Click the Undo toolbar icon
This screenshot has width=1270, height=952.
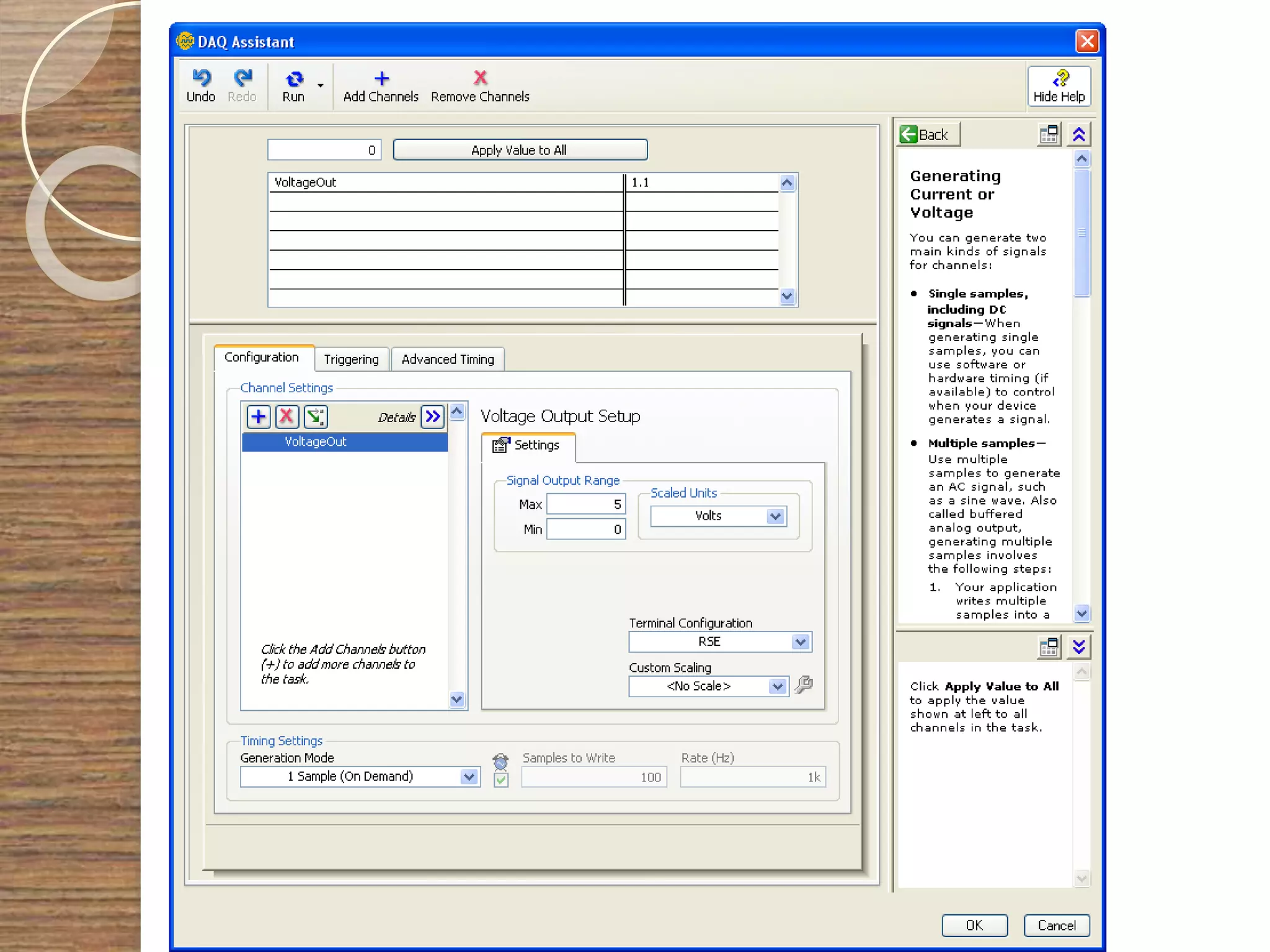click(x=201, y=79)
